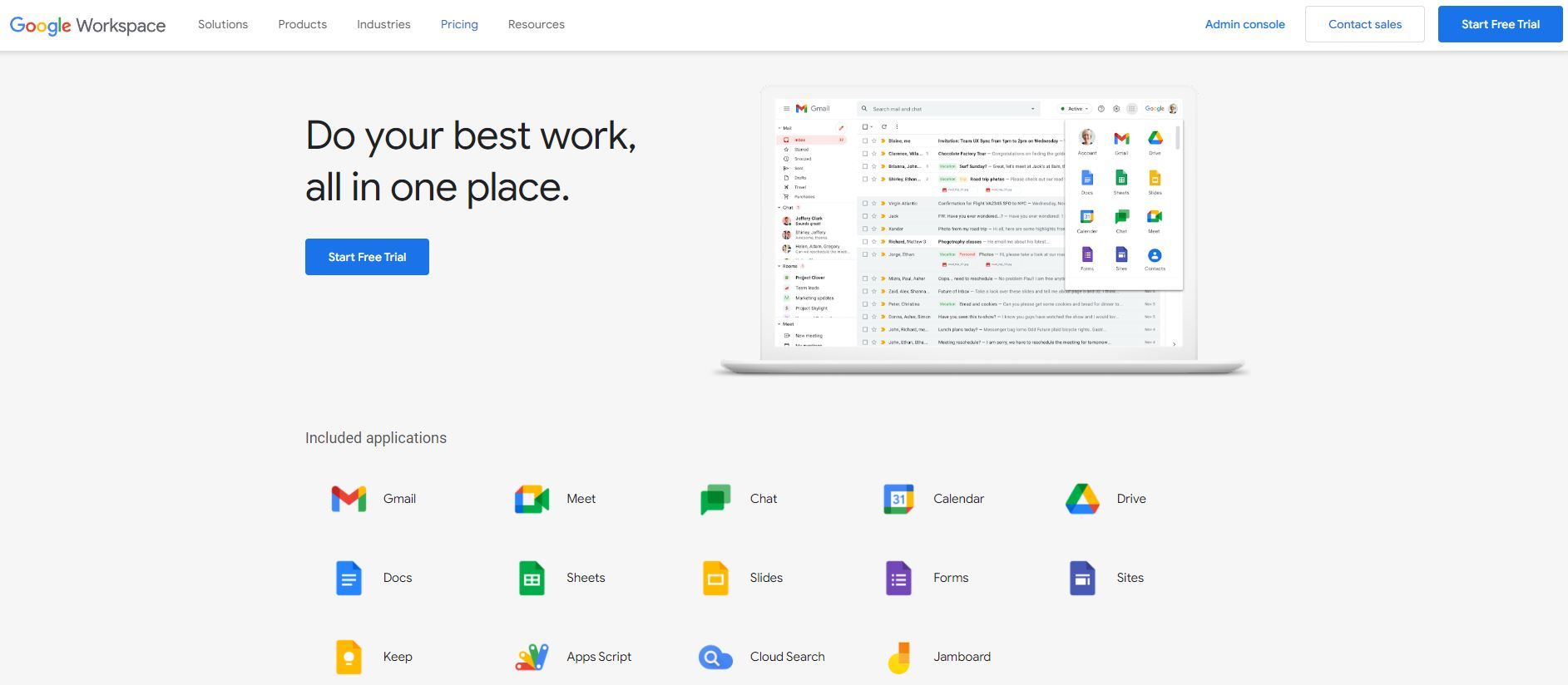Click the Sheets text label
The height and width of the screenshot is (685, 1568).
[586, 578]
